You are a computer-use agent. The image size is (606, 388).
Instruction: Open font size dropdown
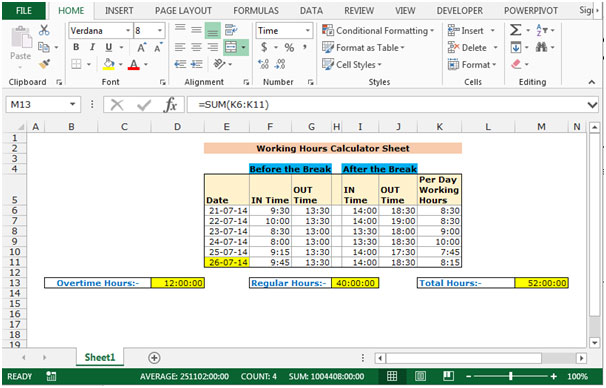tap(160, 31)
